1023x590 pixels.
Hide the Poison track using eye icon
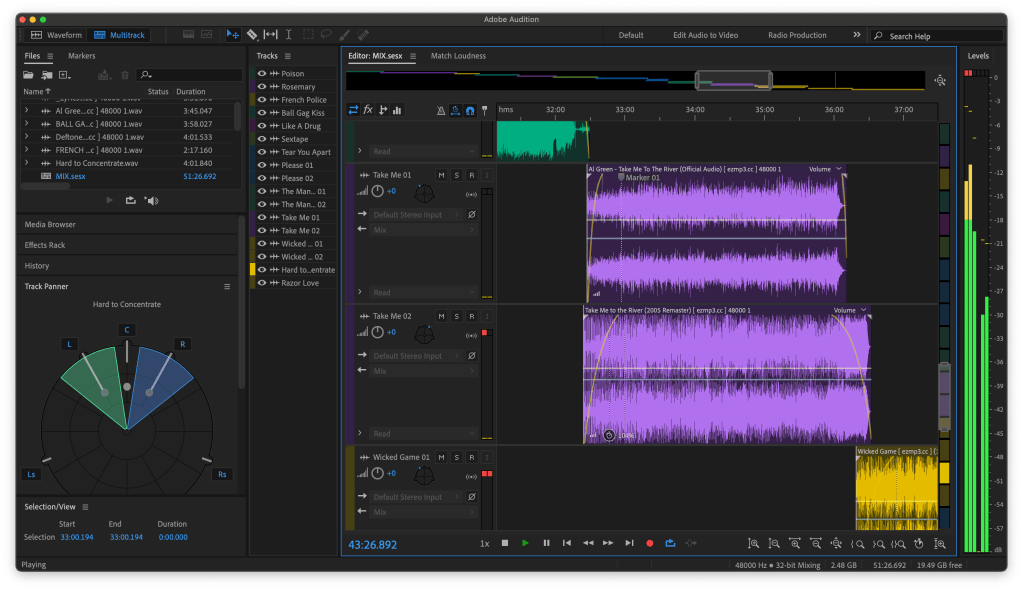pyautogui.click(x=262, y=74)
